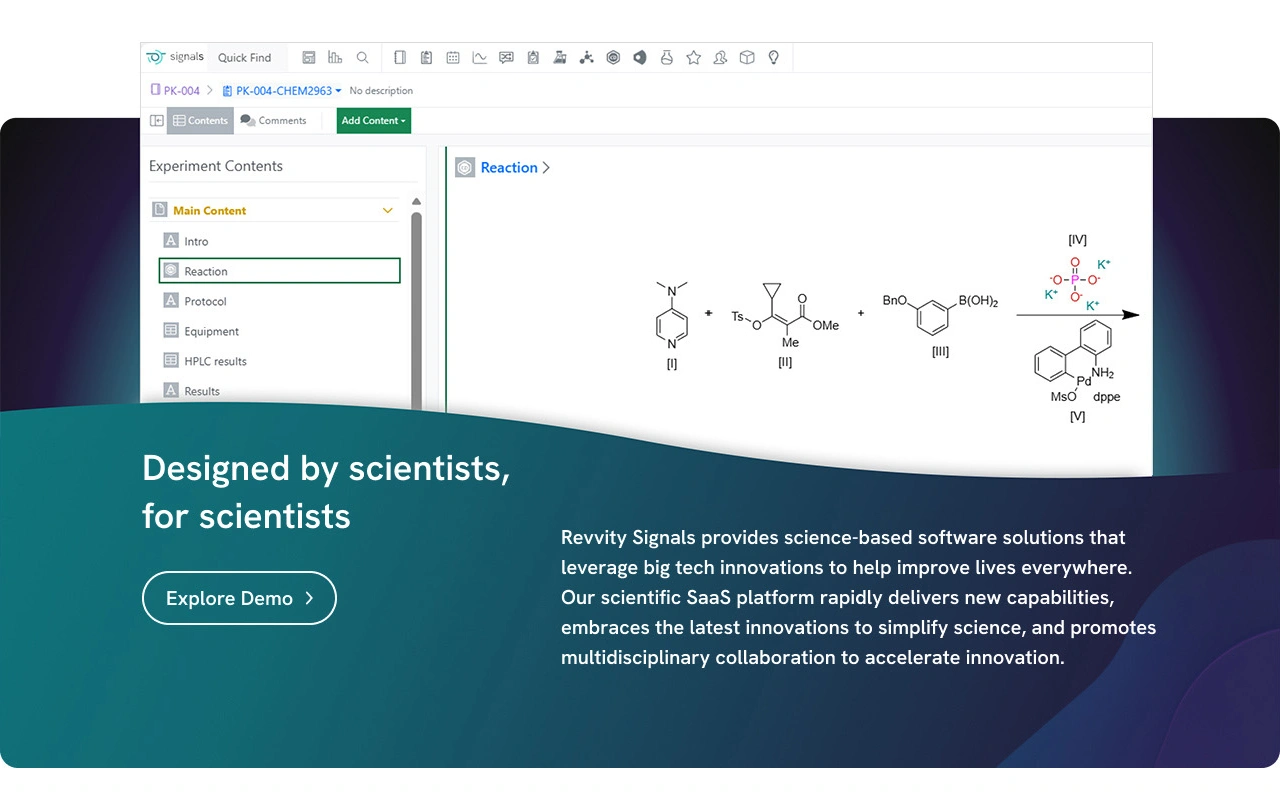The image size is (1280, 805).
Task: Click the magnifier search icon in toolbar
Action: pos(362,58)
